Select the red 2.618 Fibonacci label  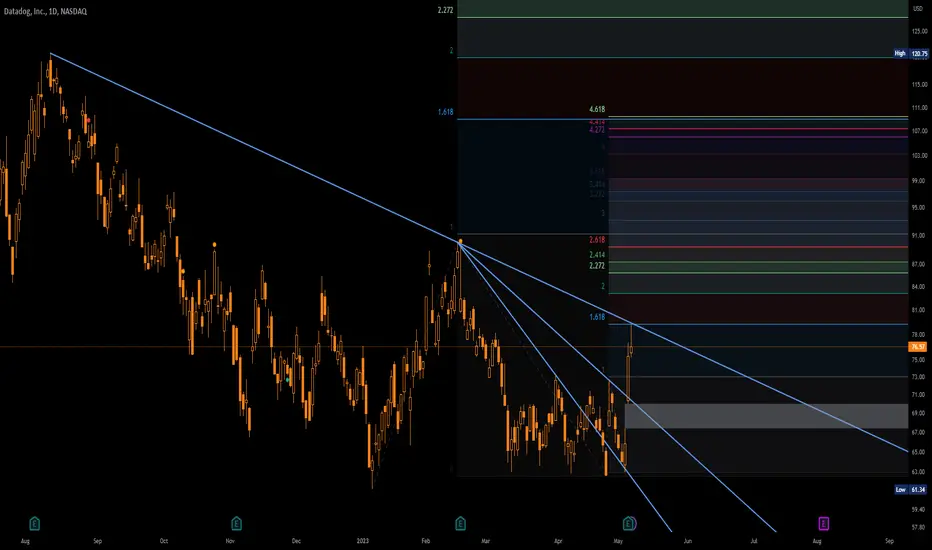(x=597, y=240)
